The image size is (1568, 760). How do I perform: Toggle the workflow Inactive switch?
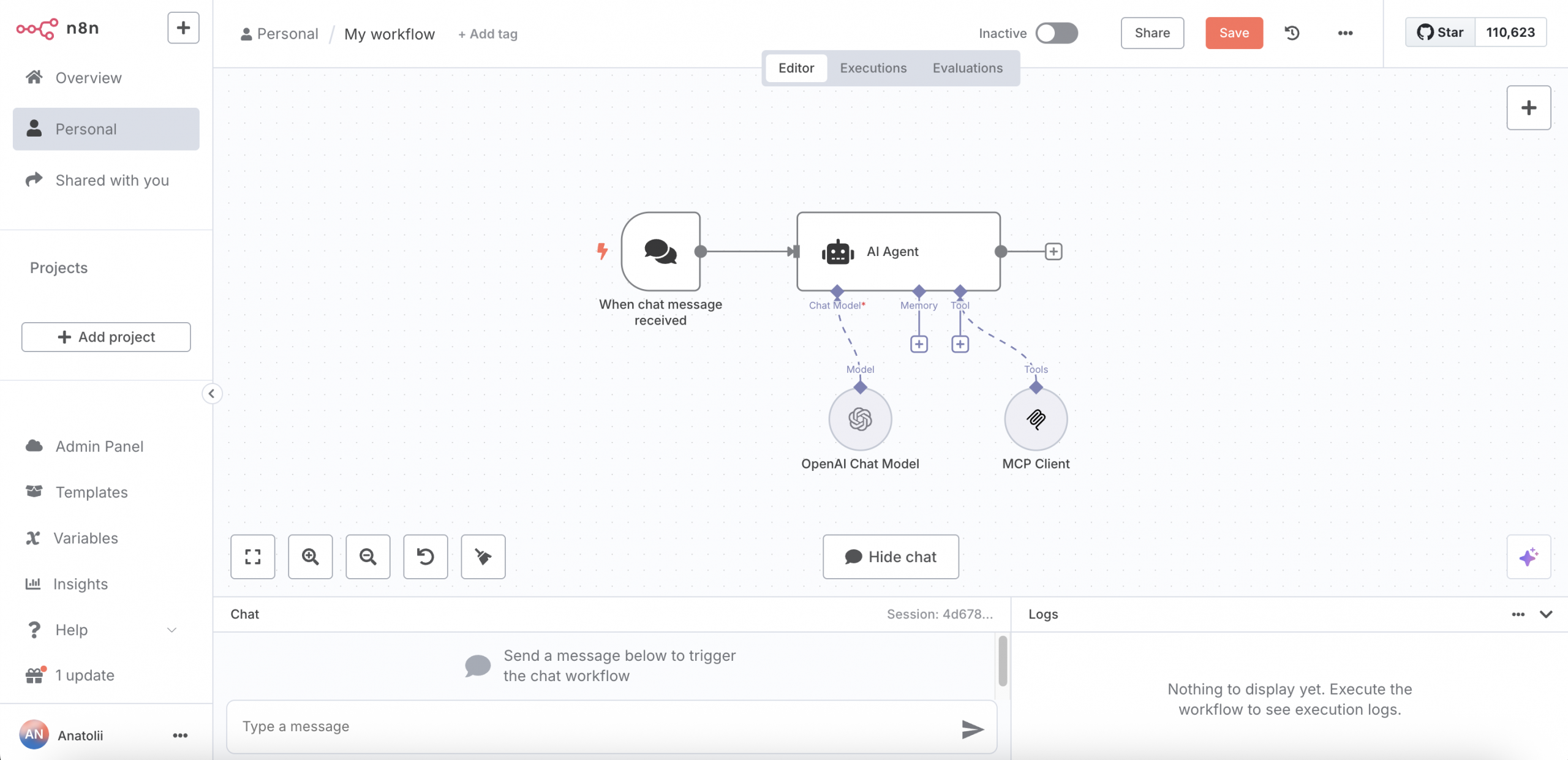coord(1057,33)
